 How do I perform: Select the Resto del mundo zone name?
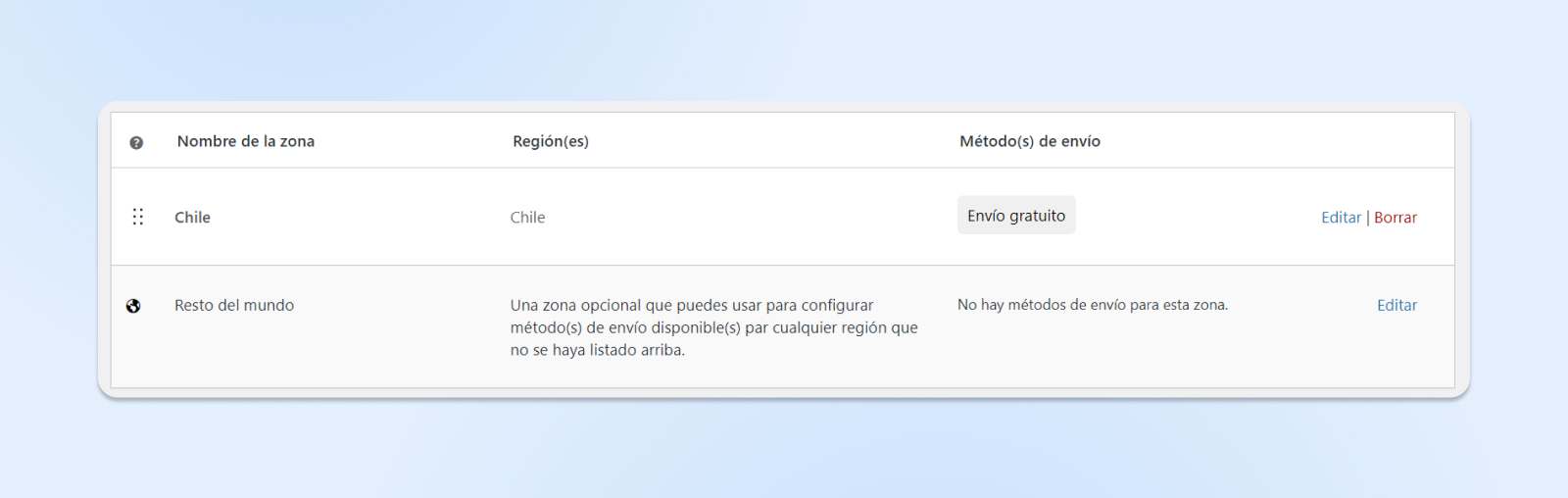(234, 306)
